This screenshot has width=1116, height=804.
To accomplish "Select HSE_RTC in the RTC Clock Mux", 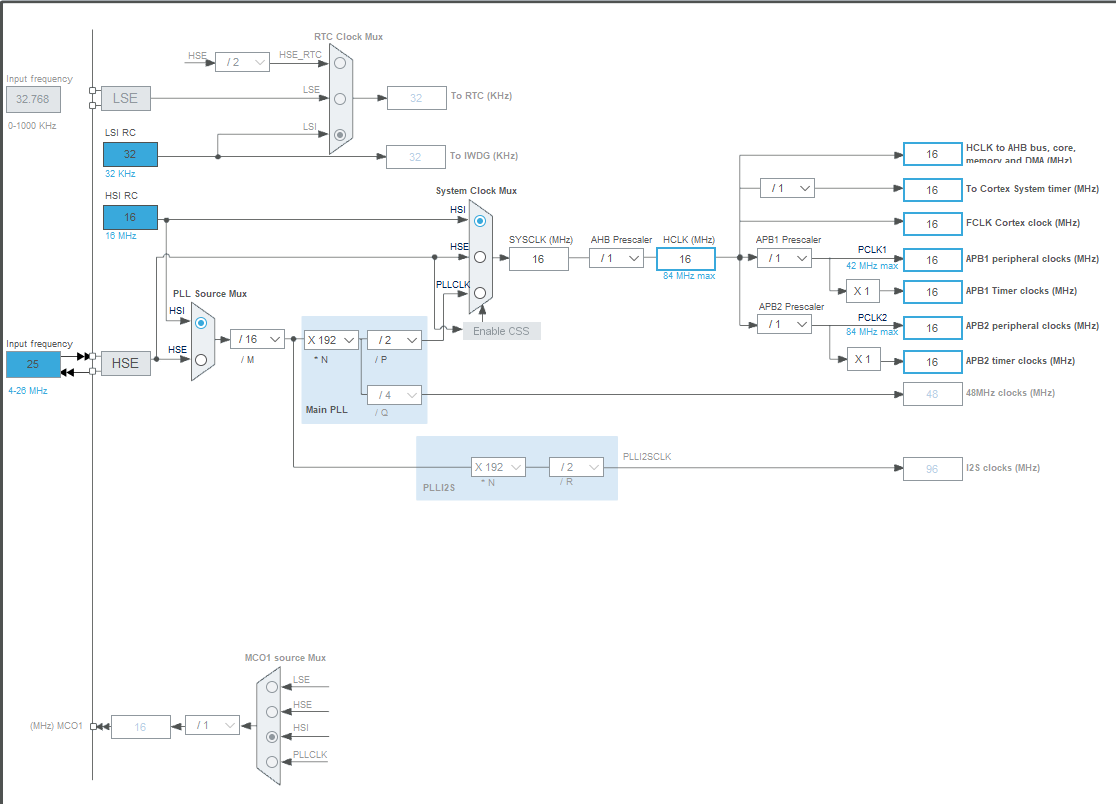I will coord(340,62).
